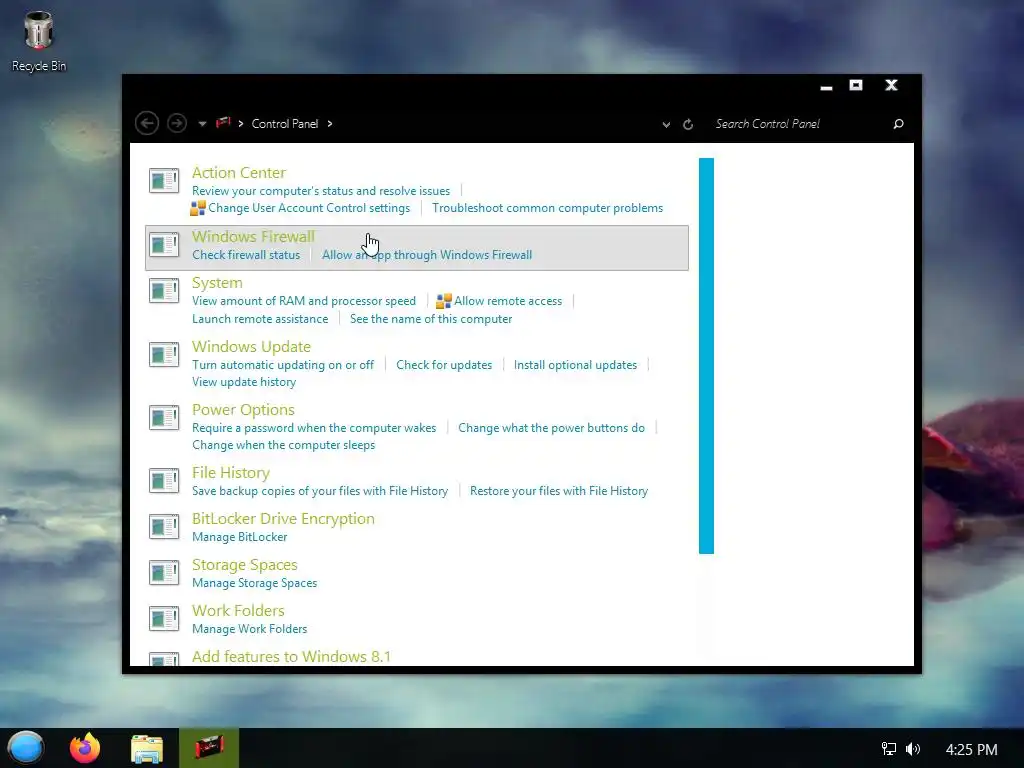Image resolution: width=1024 pixels, height=768 pixels.
Task: Click the Control Panel flag icon in address bar
Action: tap(223, 123)
